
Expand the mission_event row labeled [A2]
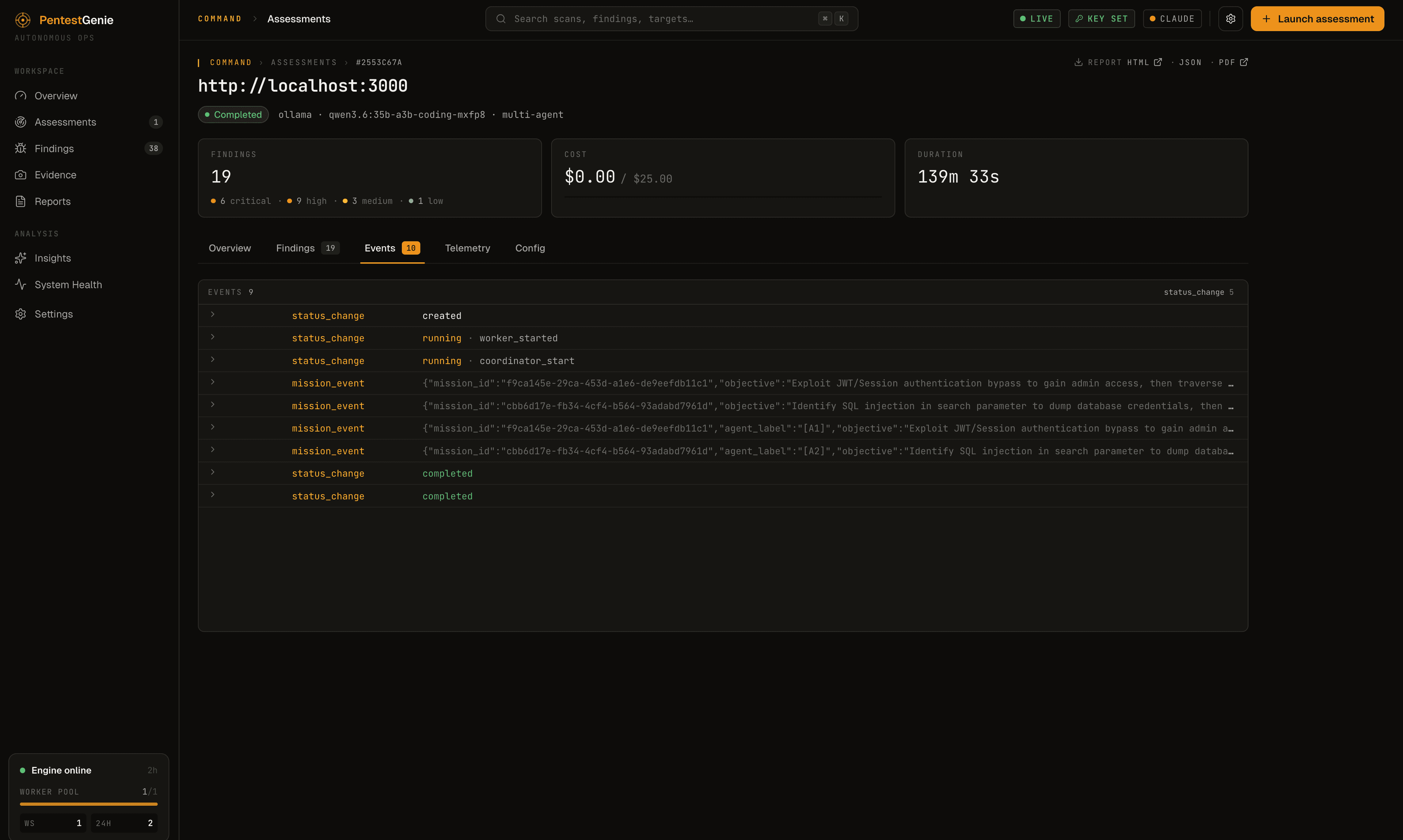[x=213, y=449]
